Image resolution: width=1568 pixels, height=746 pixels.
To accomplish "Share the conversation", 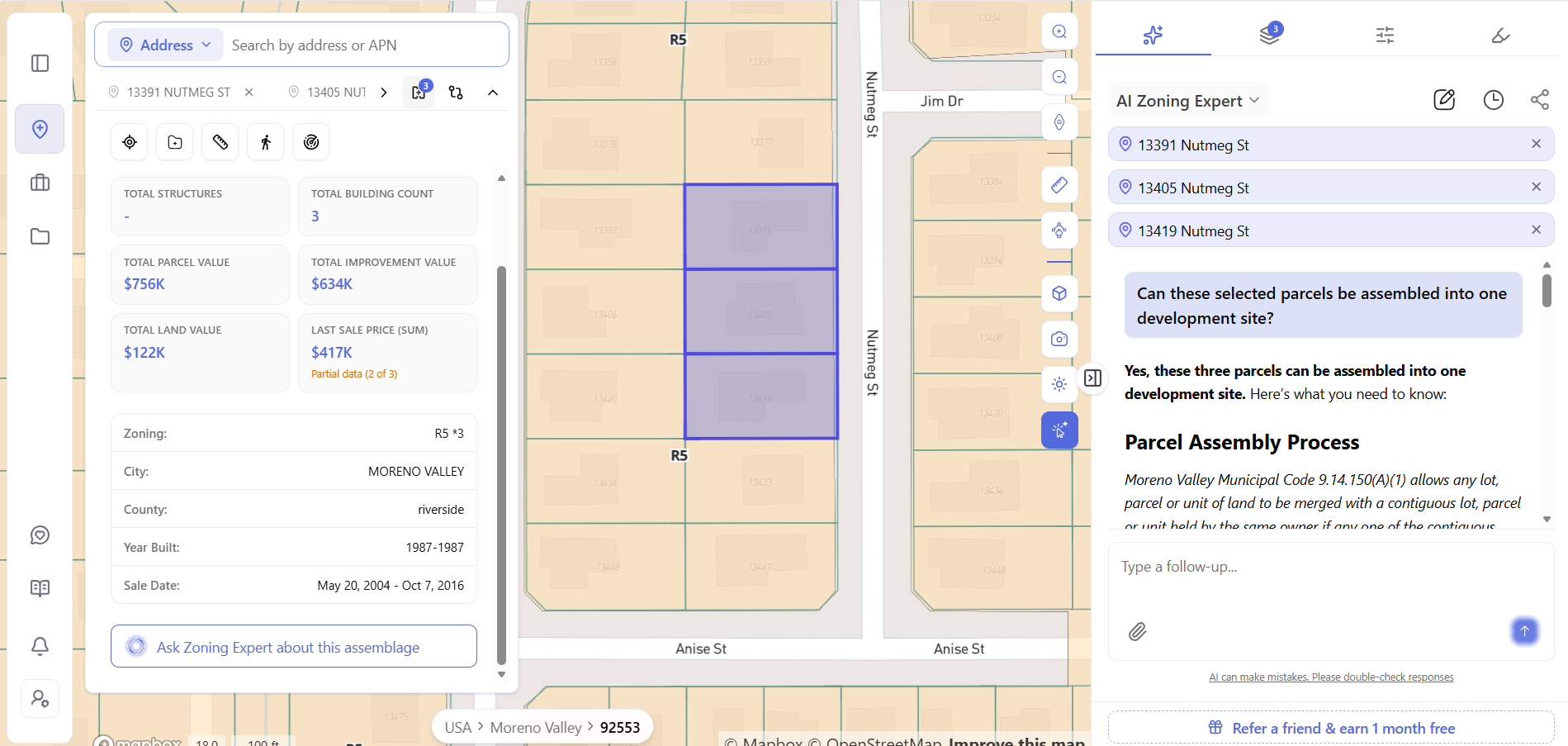I will click(1539, 100).
